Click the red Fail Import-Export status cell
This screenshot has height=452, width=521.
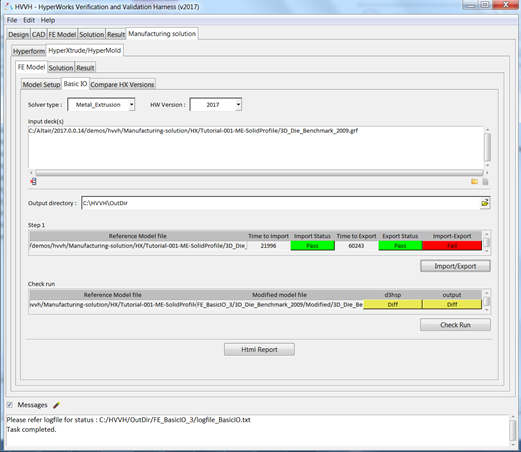pyautogui.click(x=452, y=246)
